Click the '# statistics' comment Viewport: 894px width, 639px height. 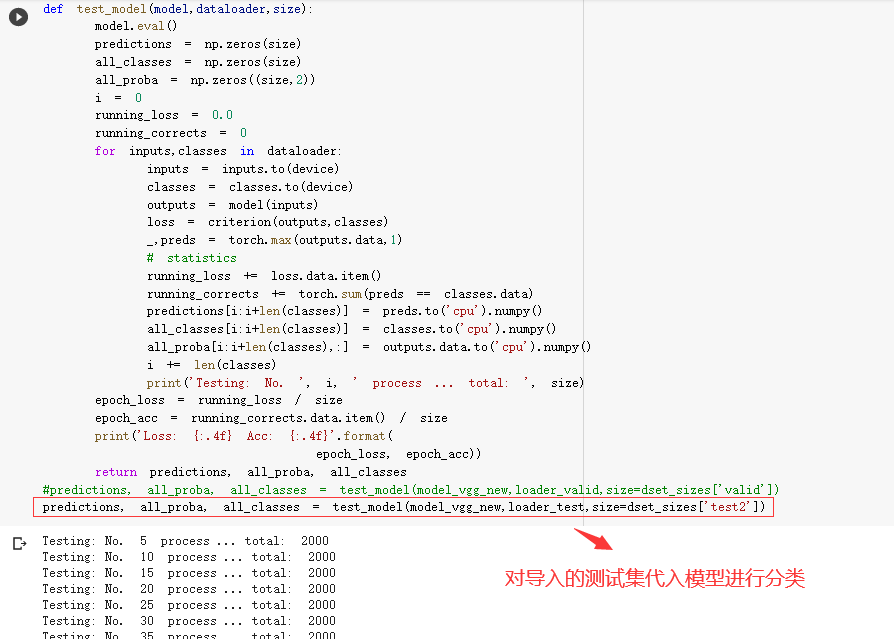coord(192,258)
